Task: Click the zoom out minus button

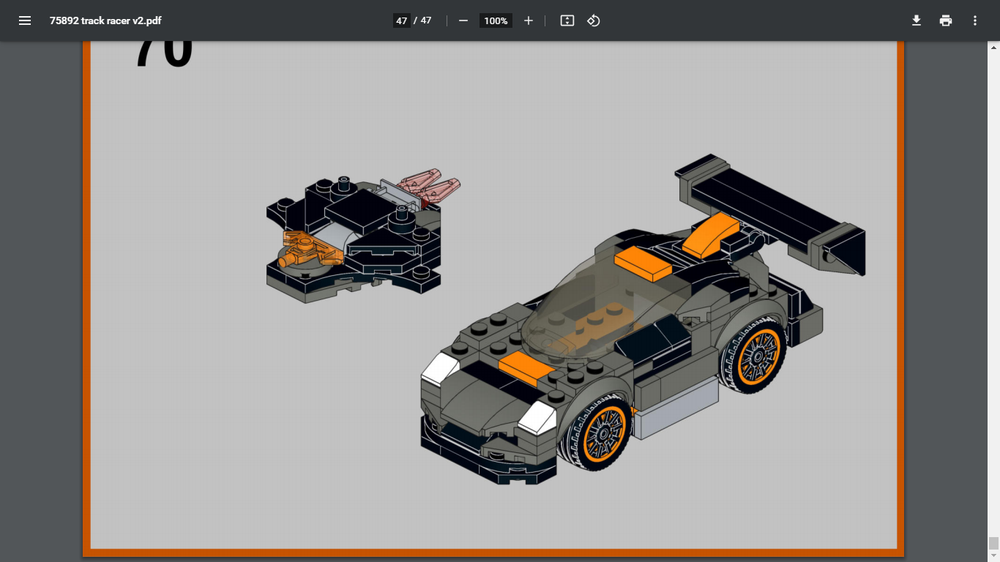Action: pyautogui.click(x=463, y=20)
